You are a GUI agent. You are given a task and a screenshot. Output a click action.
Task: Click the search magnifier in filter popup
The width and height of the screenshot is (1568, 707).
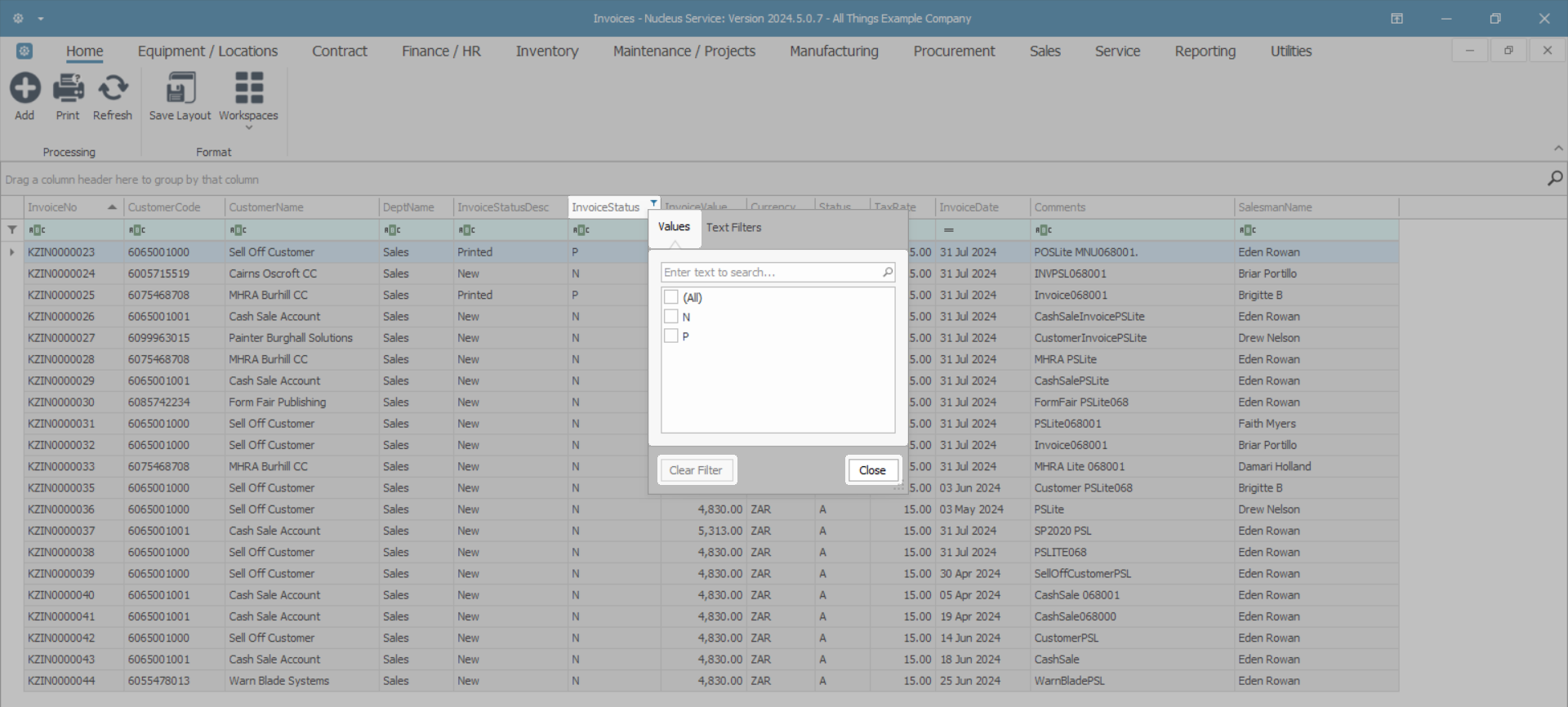[888, 272]
